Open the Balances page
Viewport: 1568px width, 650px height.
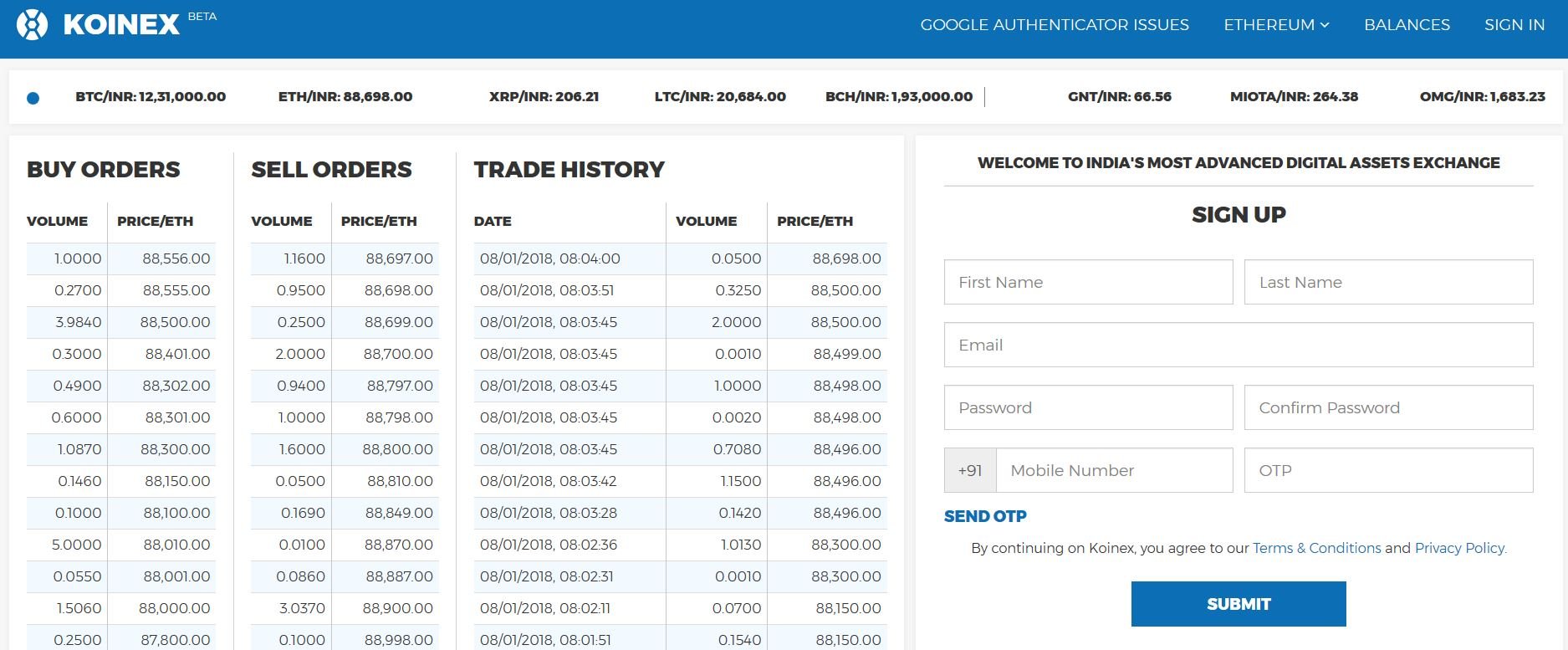1407,25
